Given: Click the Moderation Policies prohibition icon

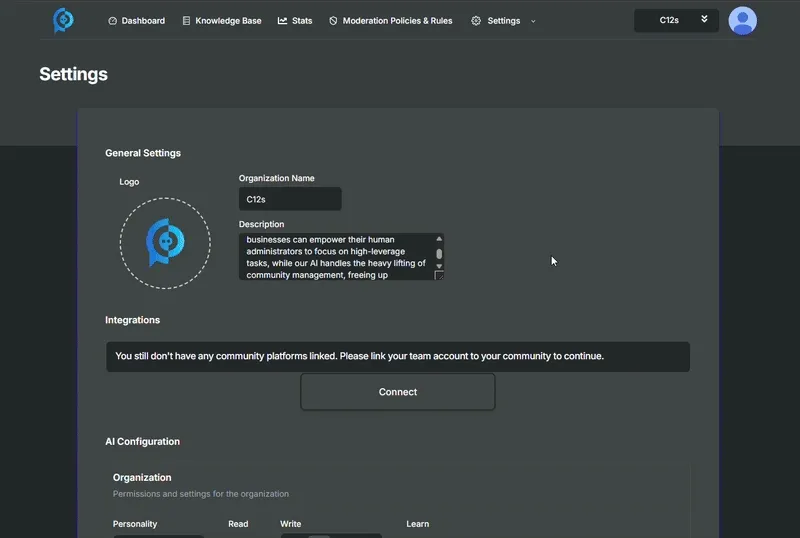Looking at the screenshot, I should [x=333, y=21].
